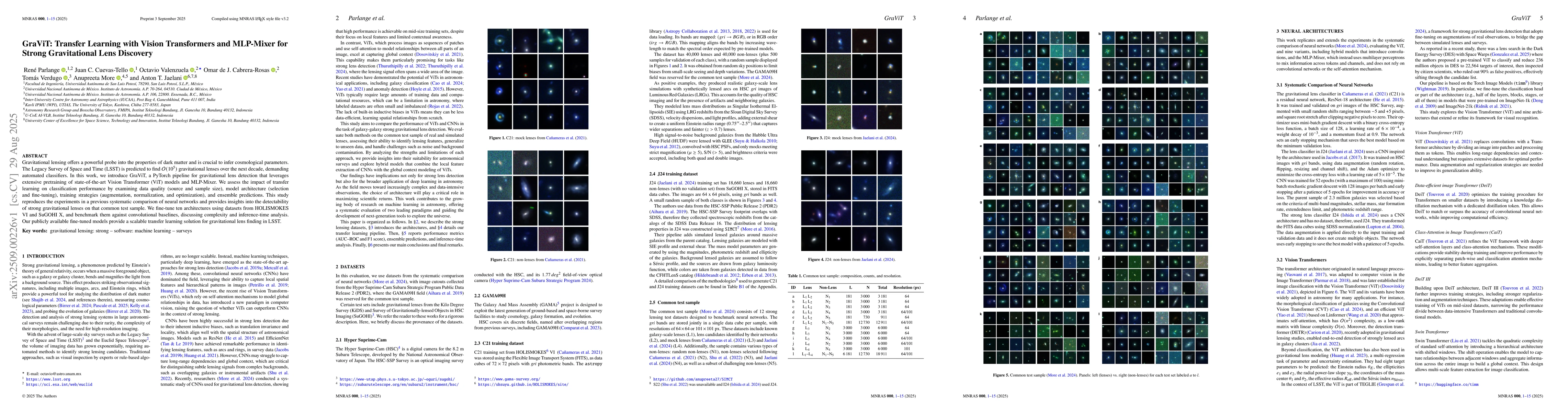This screenshot has height=412, width=1568.
Task: Open the HOLISMOKES site footnote URL
Action: (x=523, y=385)
